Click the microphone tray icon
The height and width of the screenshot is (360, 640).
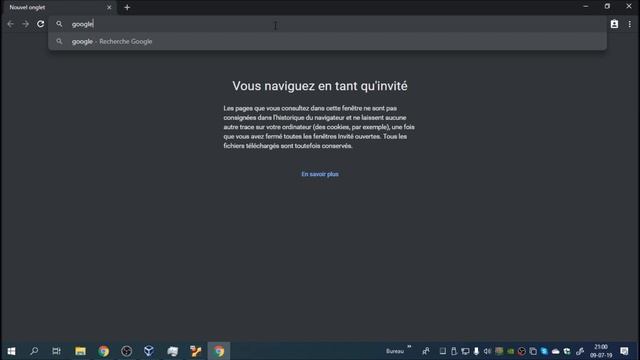click(x=476, y=351)
